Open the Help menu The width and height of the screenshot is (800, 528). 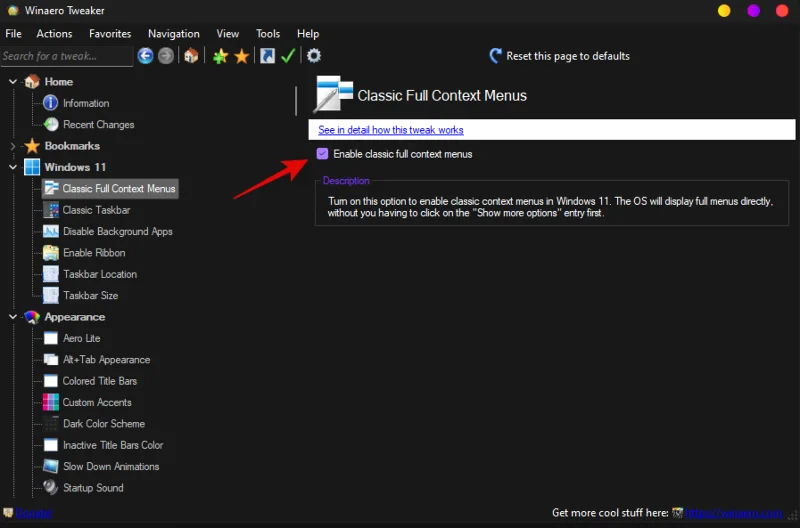pyautogui.click(x=308, y=34)
